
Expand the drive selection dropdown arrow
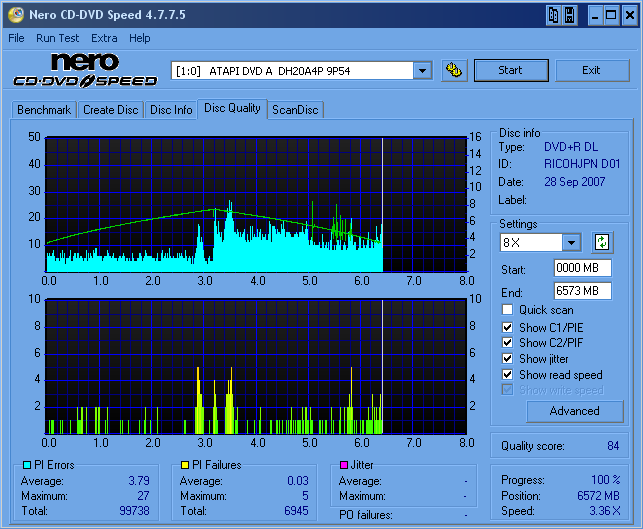click(x=422, y=71)
